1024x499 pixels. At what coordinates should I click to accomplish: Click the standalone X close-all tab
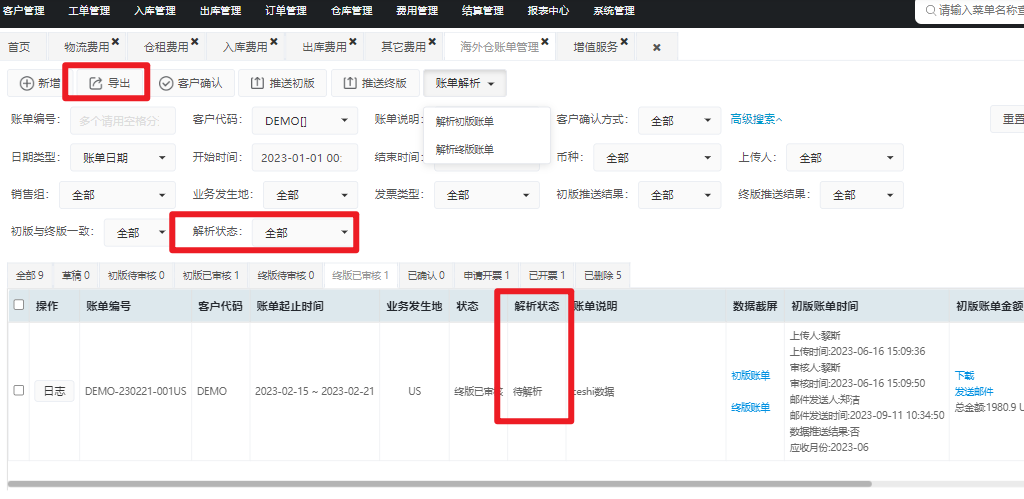tap(657, 47)
